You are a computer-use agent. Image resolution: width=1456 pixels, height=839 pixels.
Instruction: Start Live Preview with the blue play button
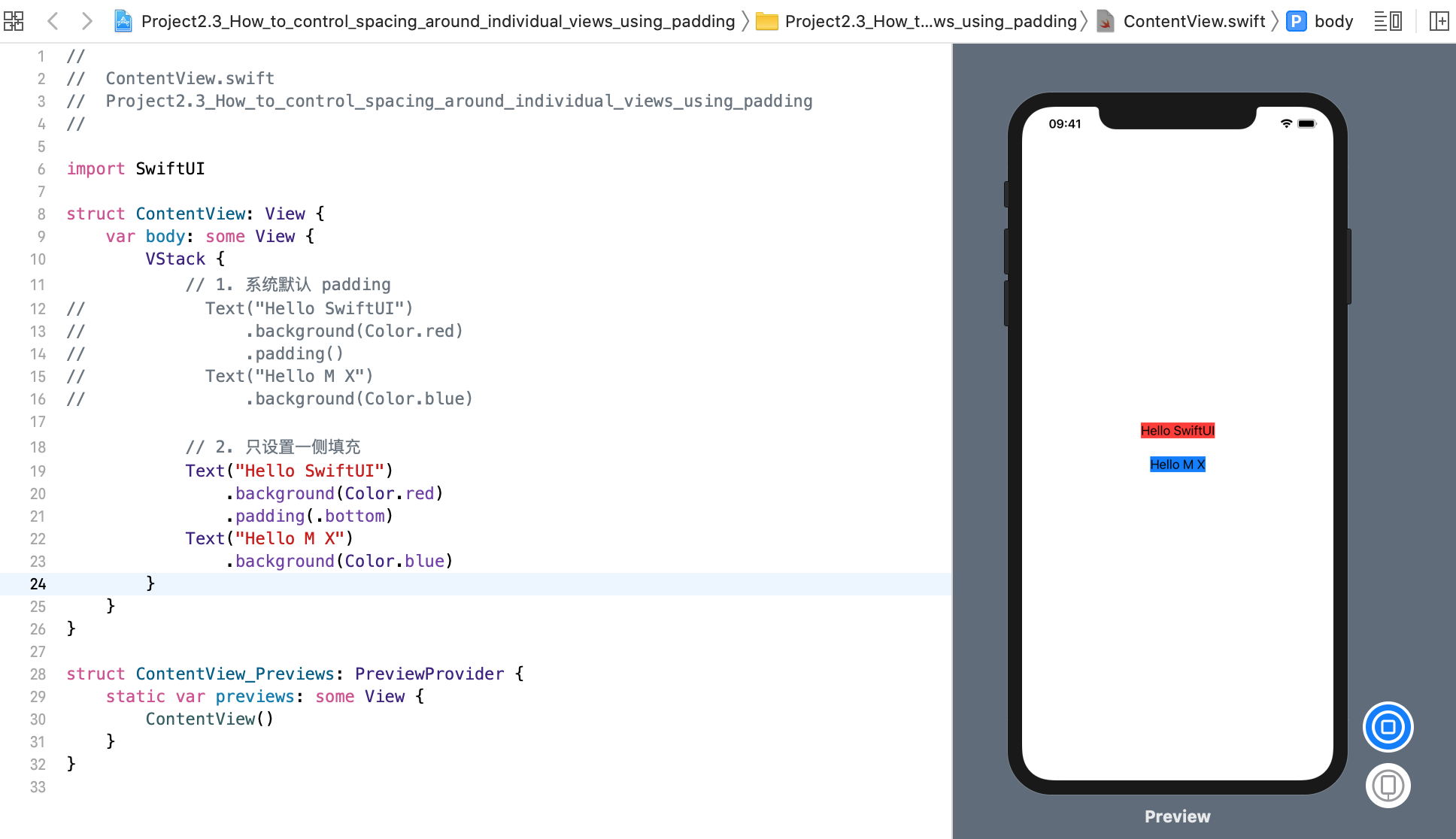point(1388,727)
